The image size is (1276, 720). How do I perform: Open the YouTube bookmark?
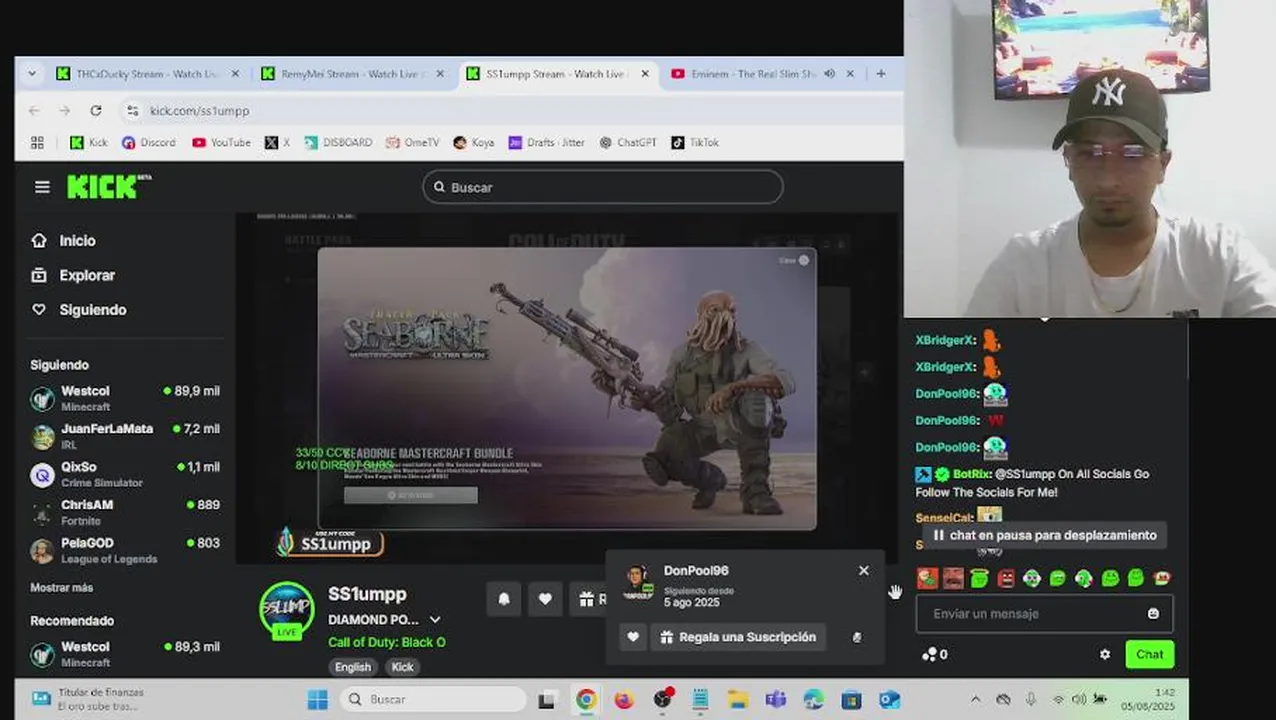(x=221, y=143)
